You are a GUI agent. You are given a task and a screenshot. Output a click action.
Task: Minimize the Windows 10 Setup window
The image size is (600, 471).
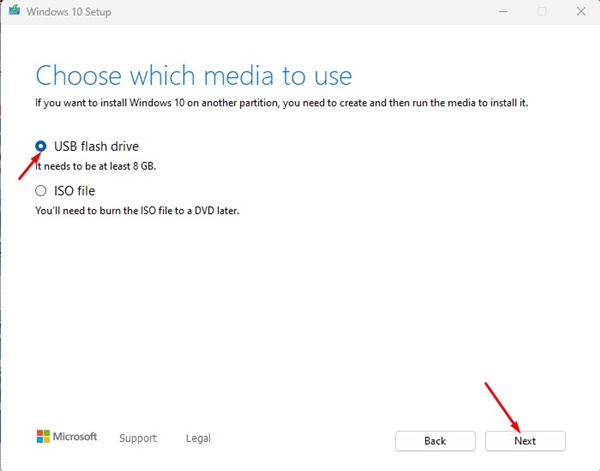click(503, 11)
